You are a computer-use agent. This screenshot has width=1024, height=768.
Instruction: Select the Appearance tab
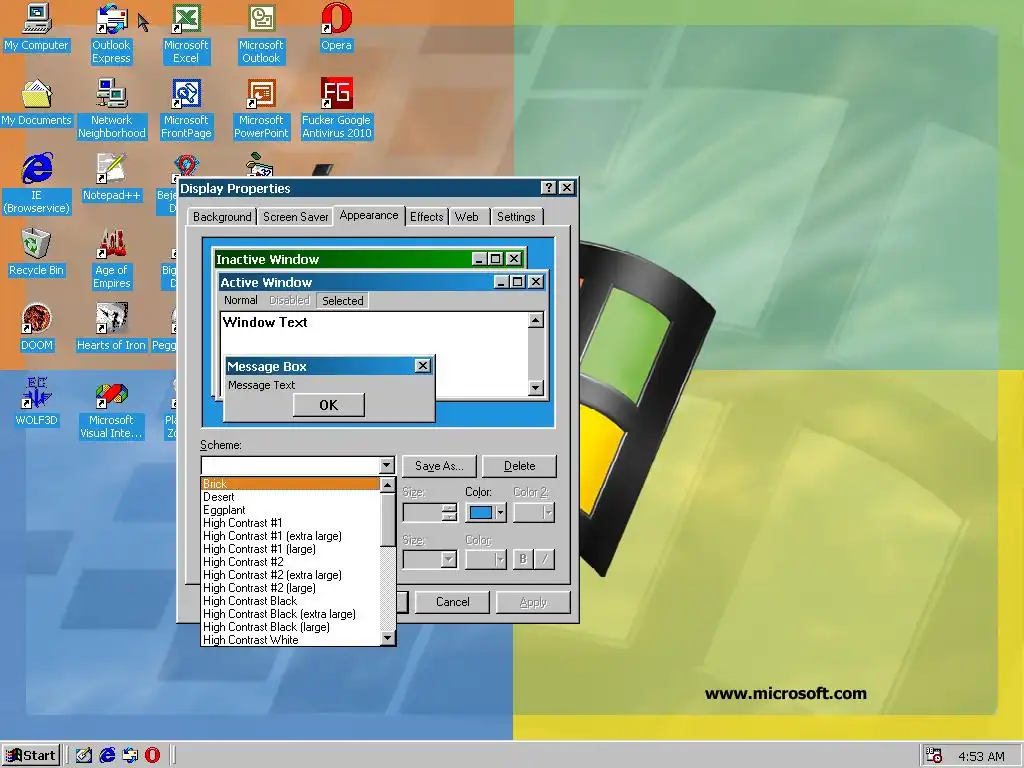pos(369,216)
